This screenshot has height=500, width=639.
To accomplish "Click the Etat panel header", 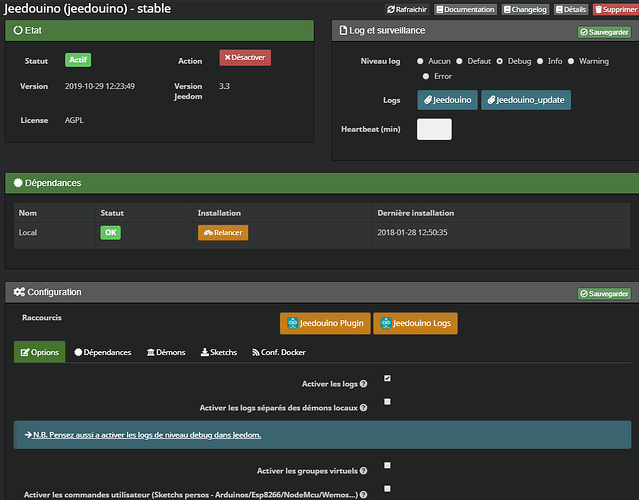I will point(159,31).
